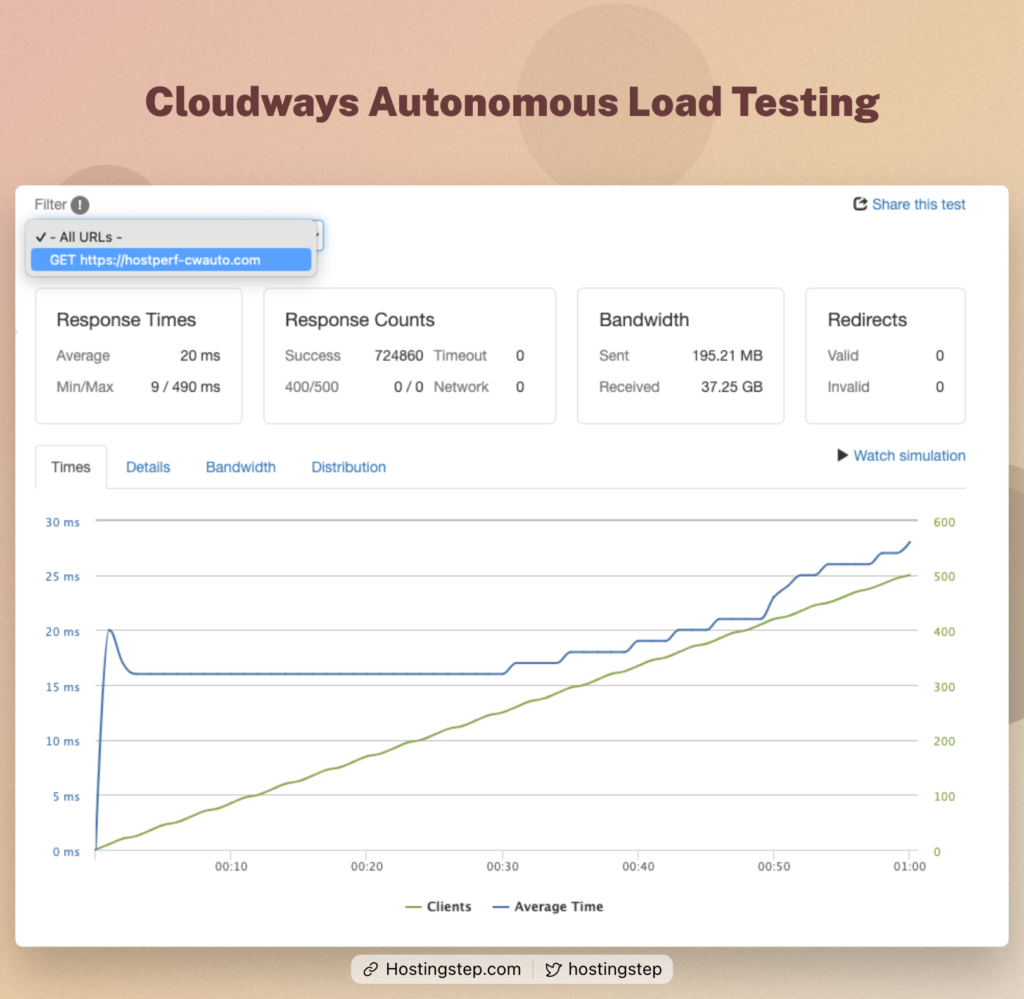
Task: Click the 'Filter' label text
Action: pyautogui.click(x=50, y=204)
